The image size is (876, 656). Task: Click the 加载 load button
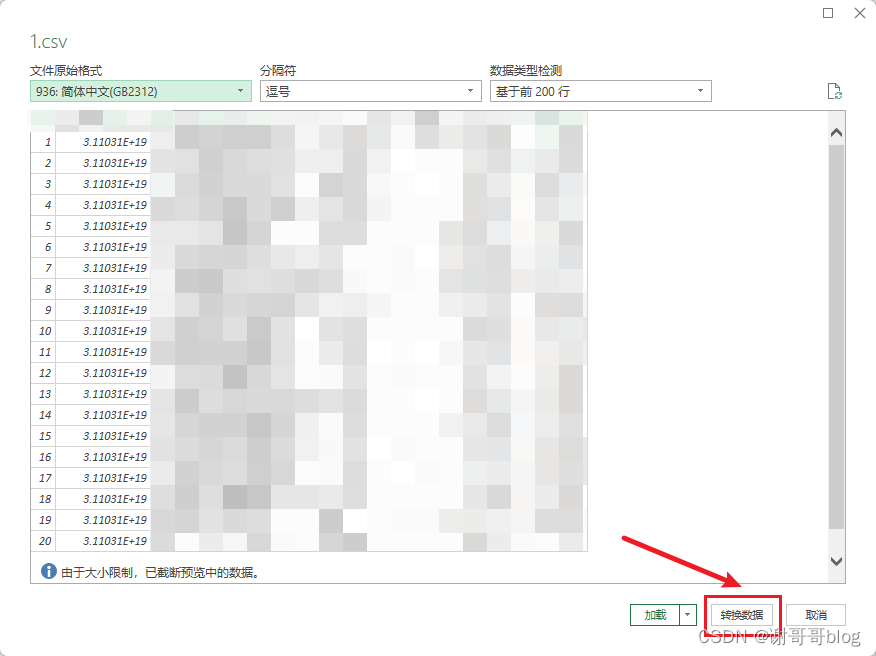coord(655,614)
